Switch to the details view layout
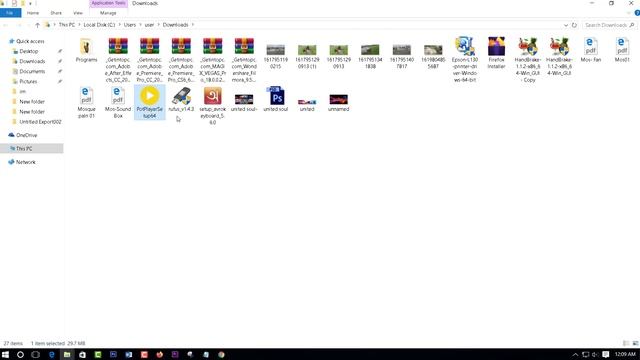The image size is (640, 360). [626, 343]
